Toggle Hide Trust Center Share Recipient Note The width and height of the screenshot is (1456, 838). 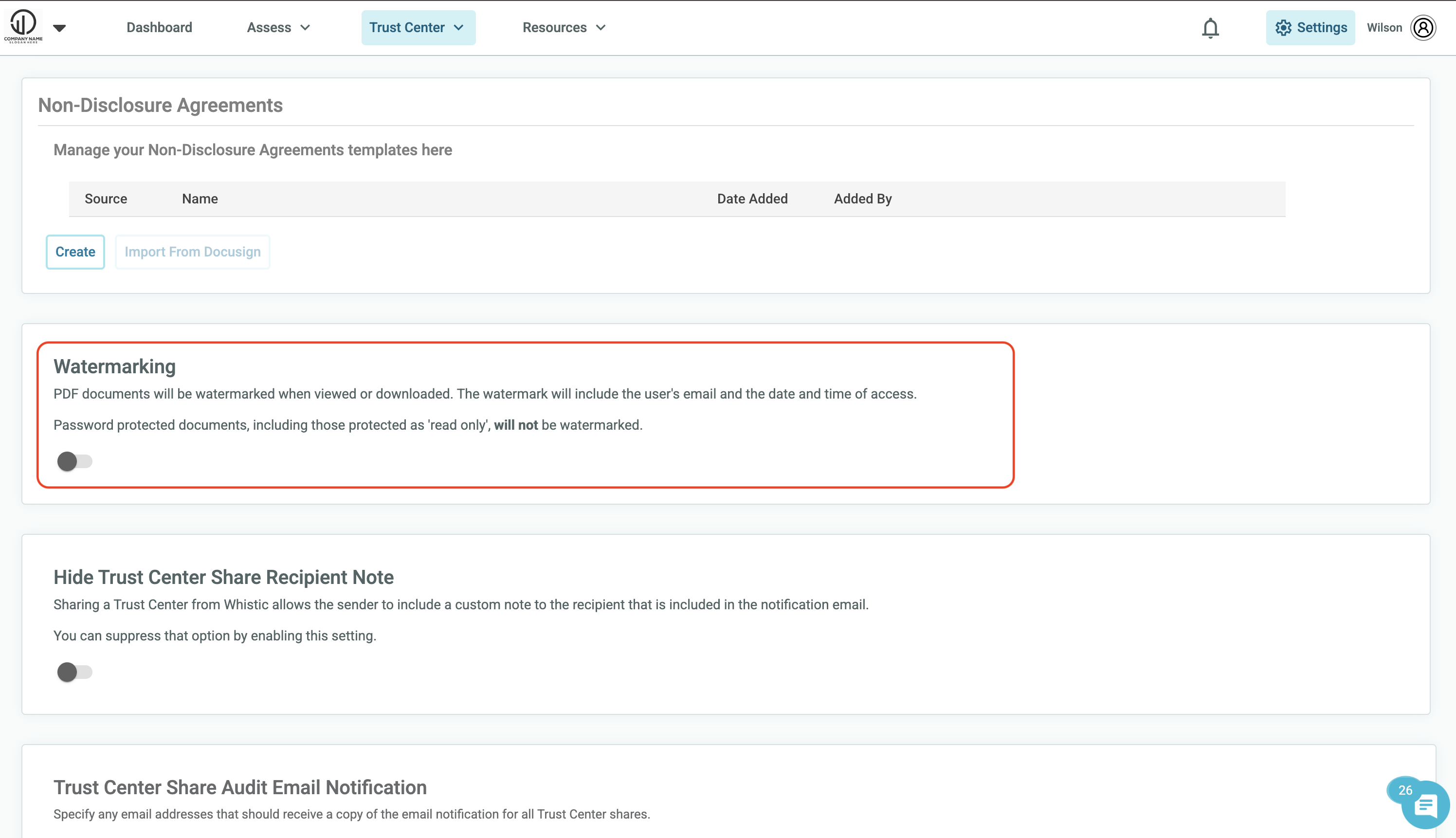74,672
